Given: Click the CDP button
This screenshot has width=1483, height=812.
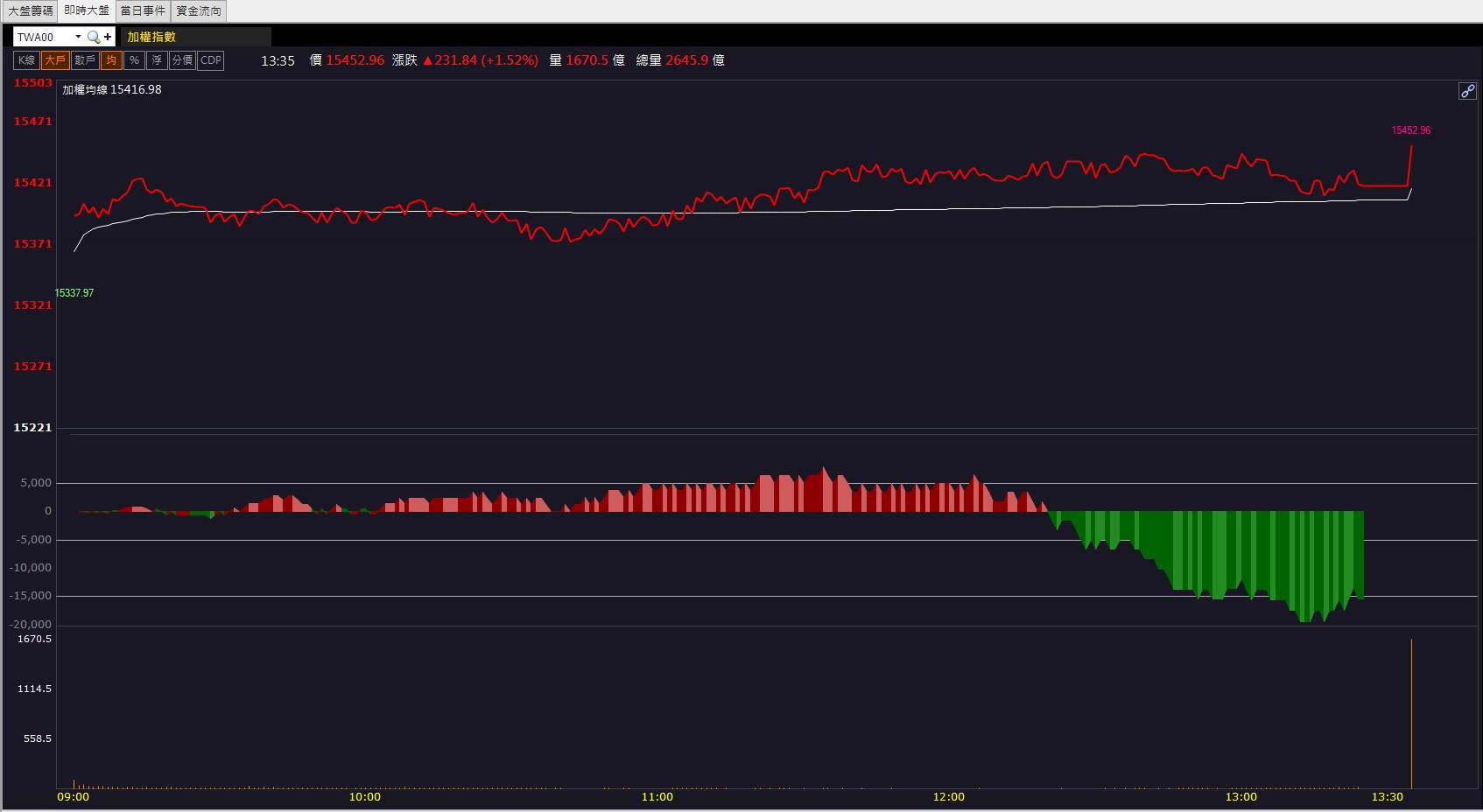Looking at the screenshot, I should 211,60.
